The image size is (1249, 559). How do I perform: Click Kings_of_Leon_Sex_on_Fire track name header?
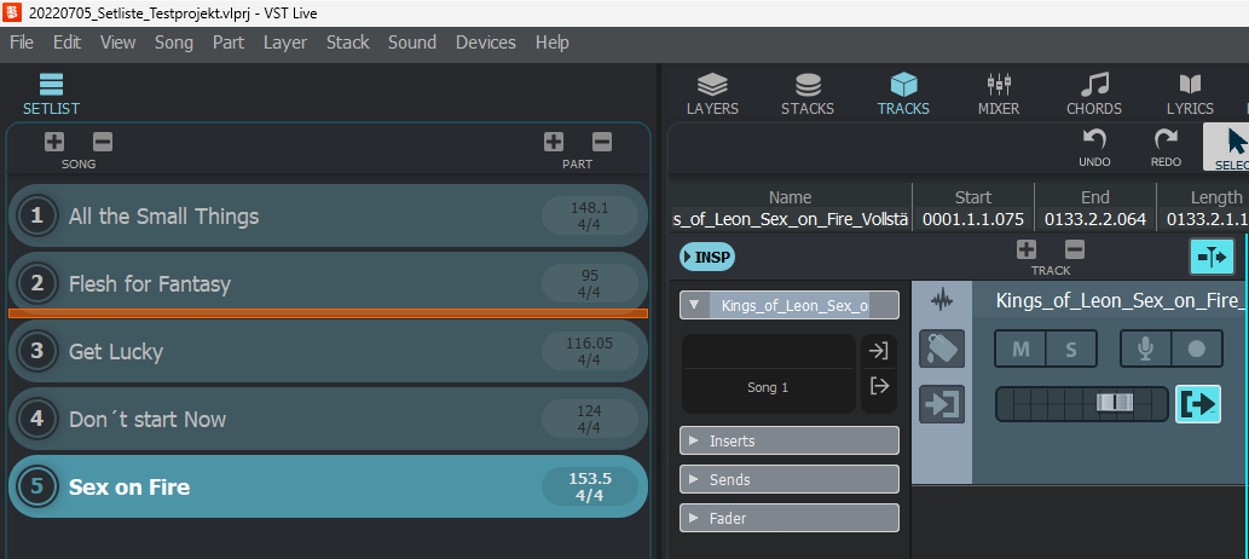(1121, 300)
